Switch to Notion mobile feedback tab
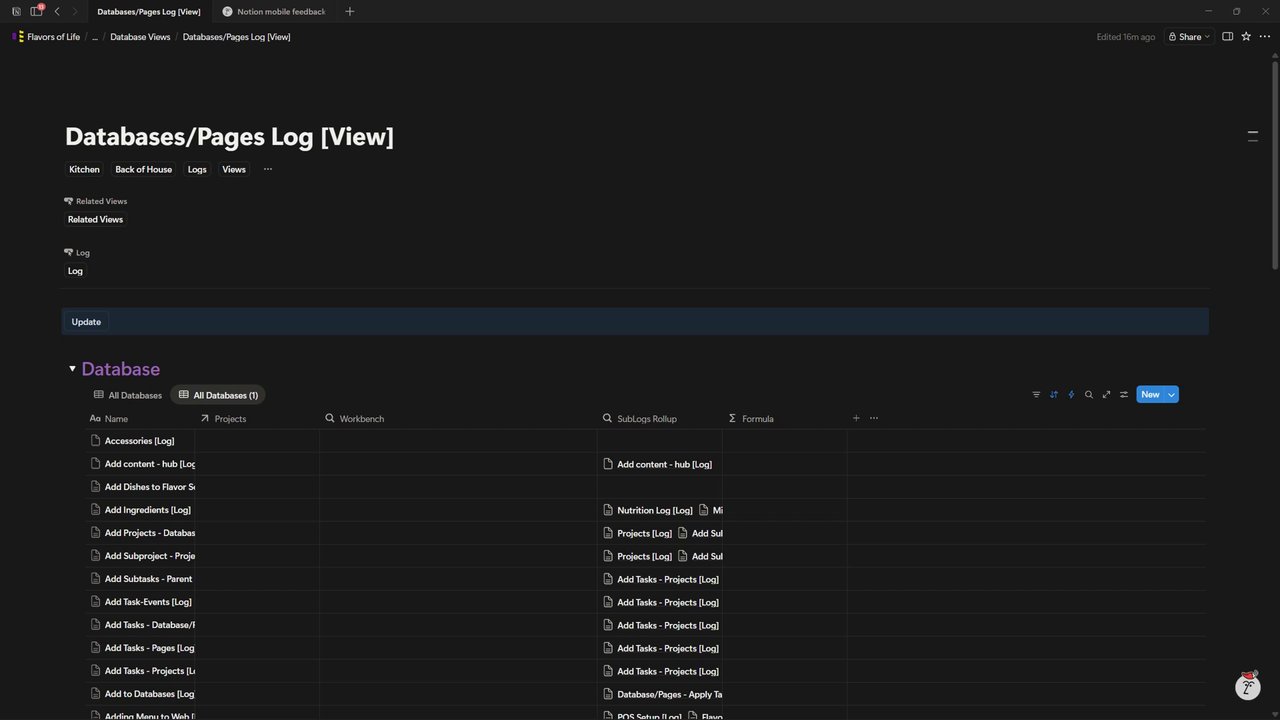 tap(274, 11)
